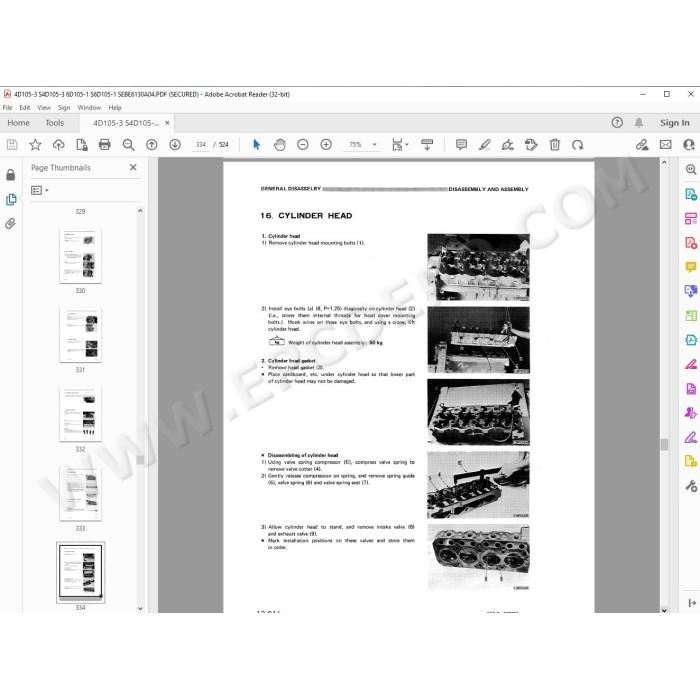Click the scrolling mode keyboard icon

(x=427, y=145)
